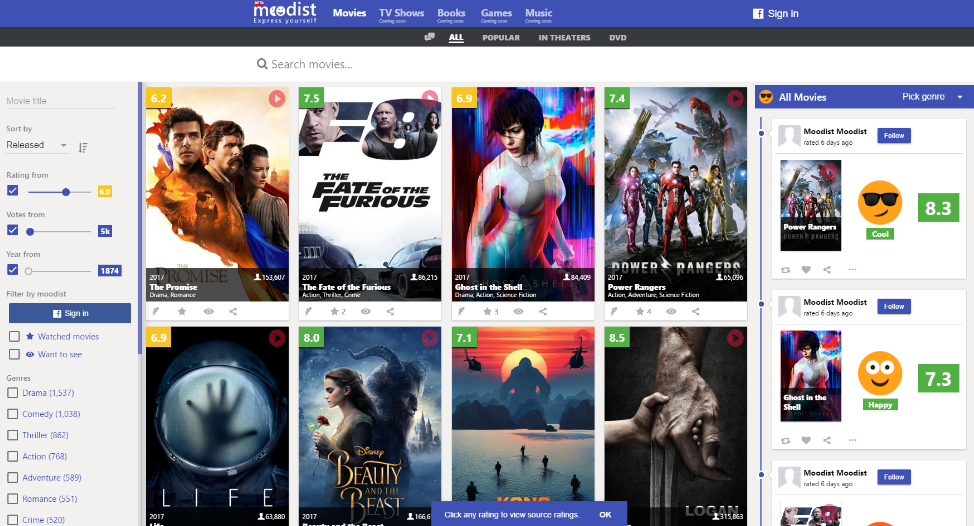Star-rate The Promise movie
This screenshot has width=974, height=526.
(x=182, y=311)
